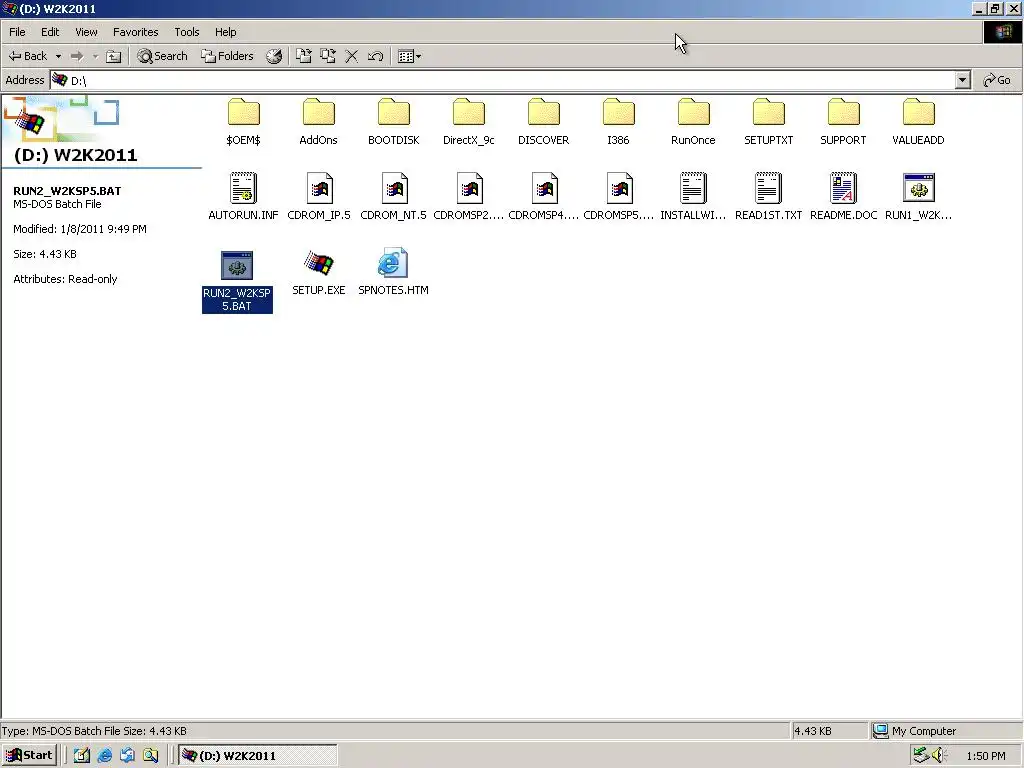1024x768 pixels.
Task: Toggle the Folders pane button
Action: [x=227, y=56]
